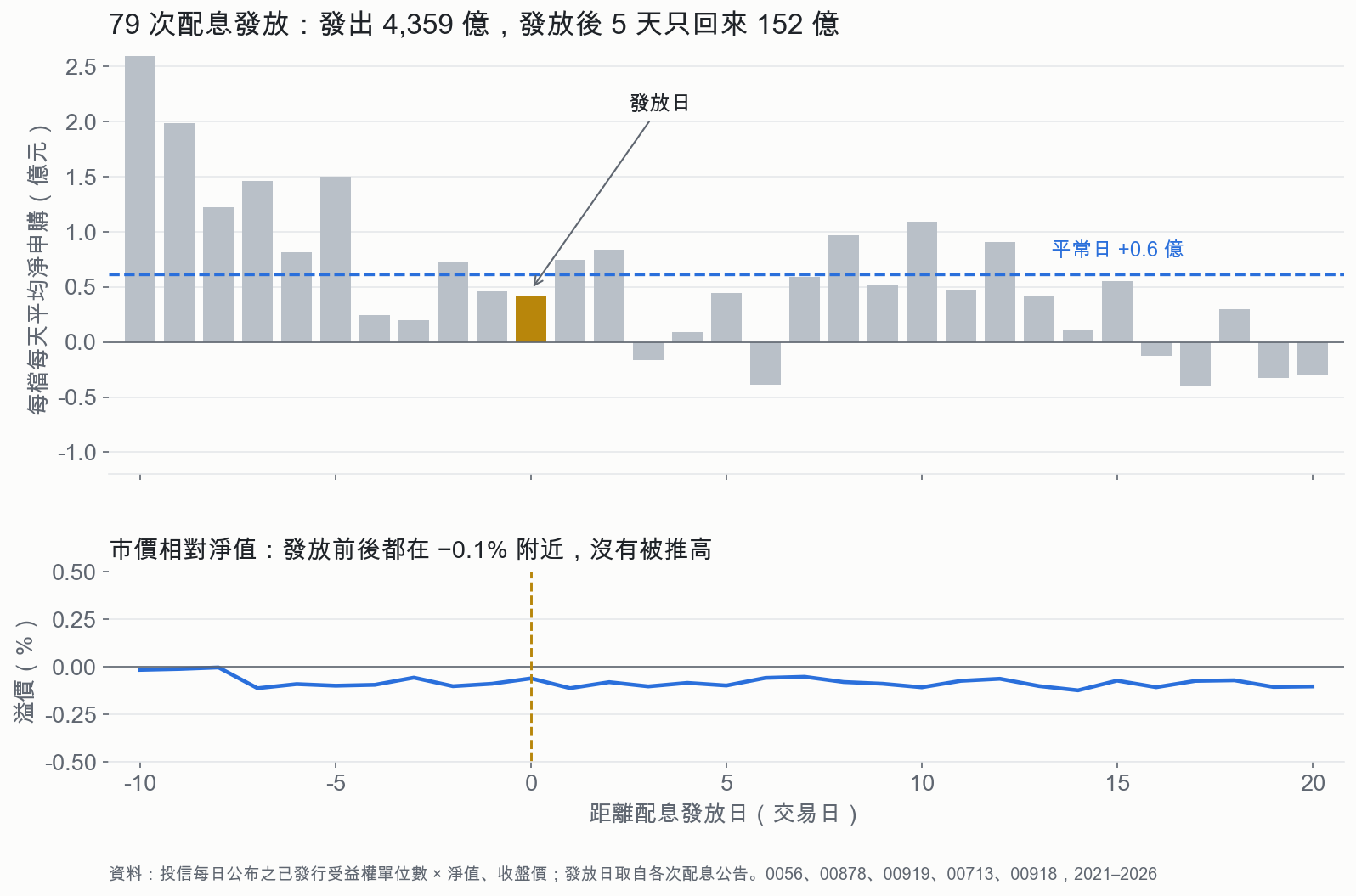Select the -1.0 tick label on upper y-axis
Viewport: 1356px width, 896px height.
point(77,452)
